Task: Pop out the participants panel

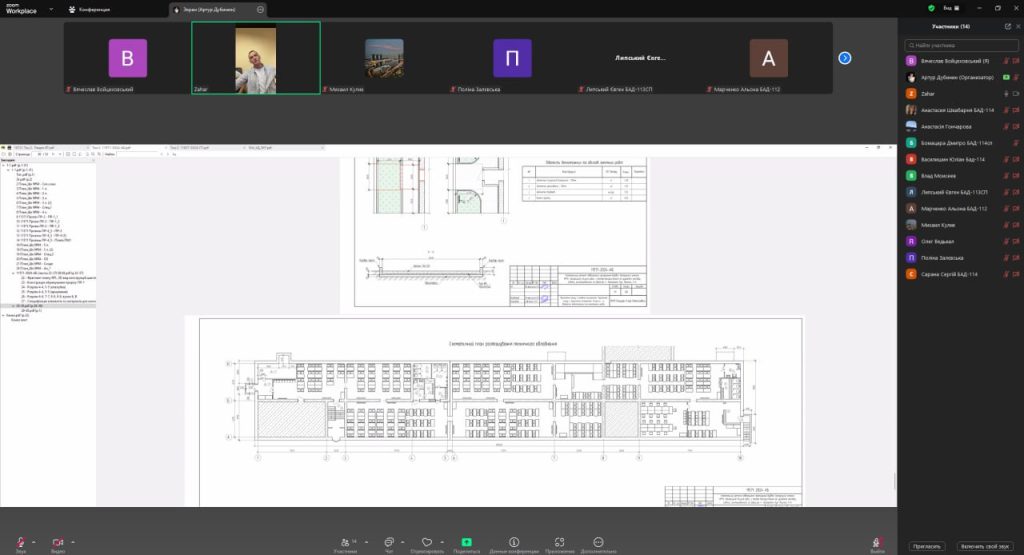Action: 1006,26
